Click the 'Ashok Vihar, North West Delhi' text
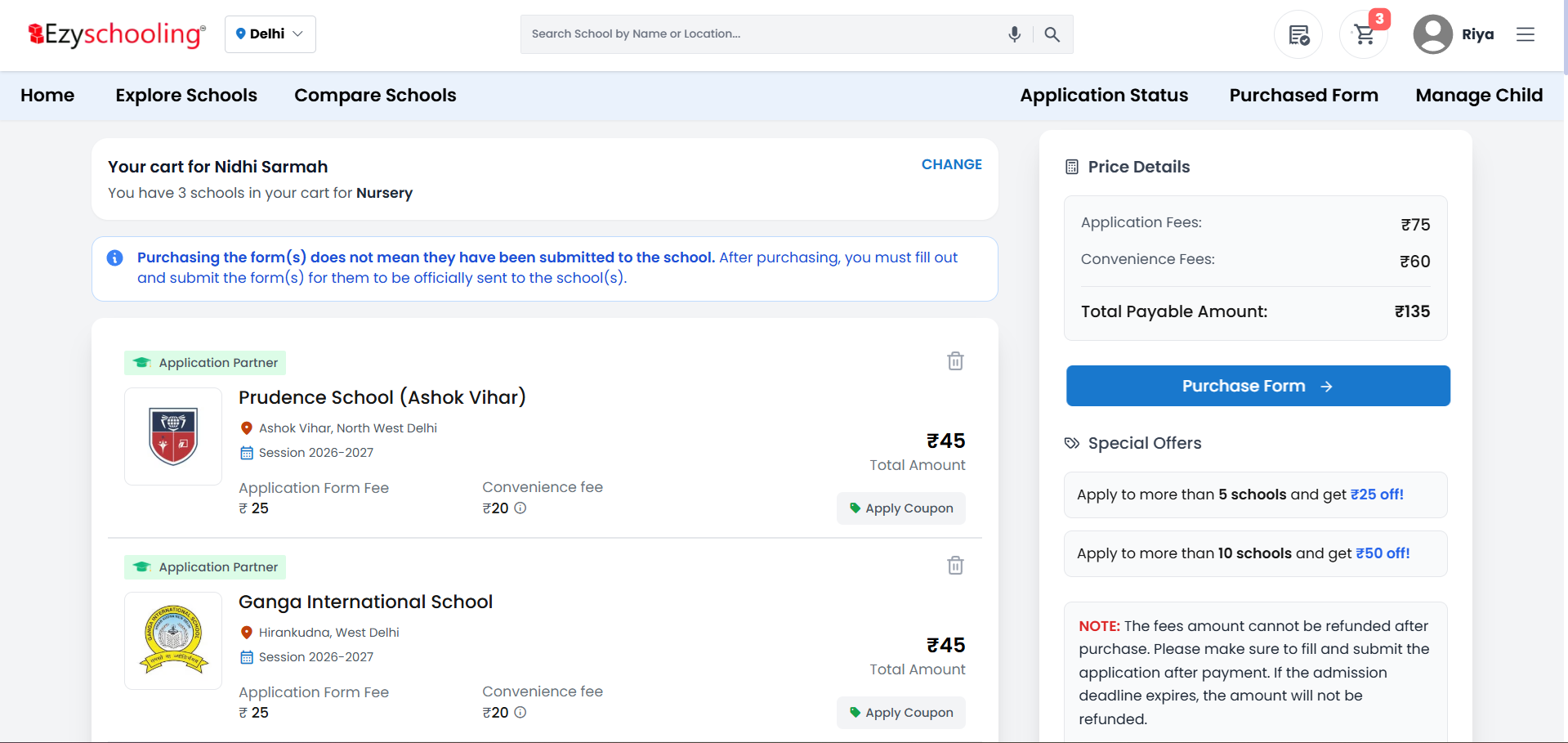This screenshot has height=743, width=1568. (348, 428)
